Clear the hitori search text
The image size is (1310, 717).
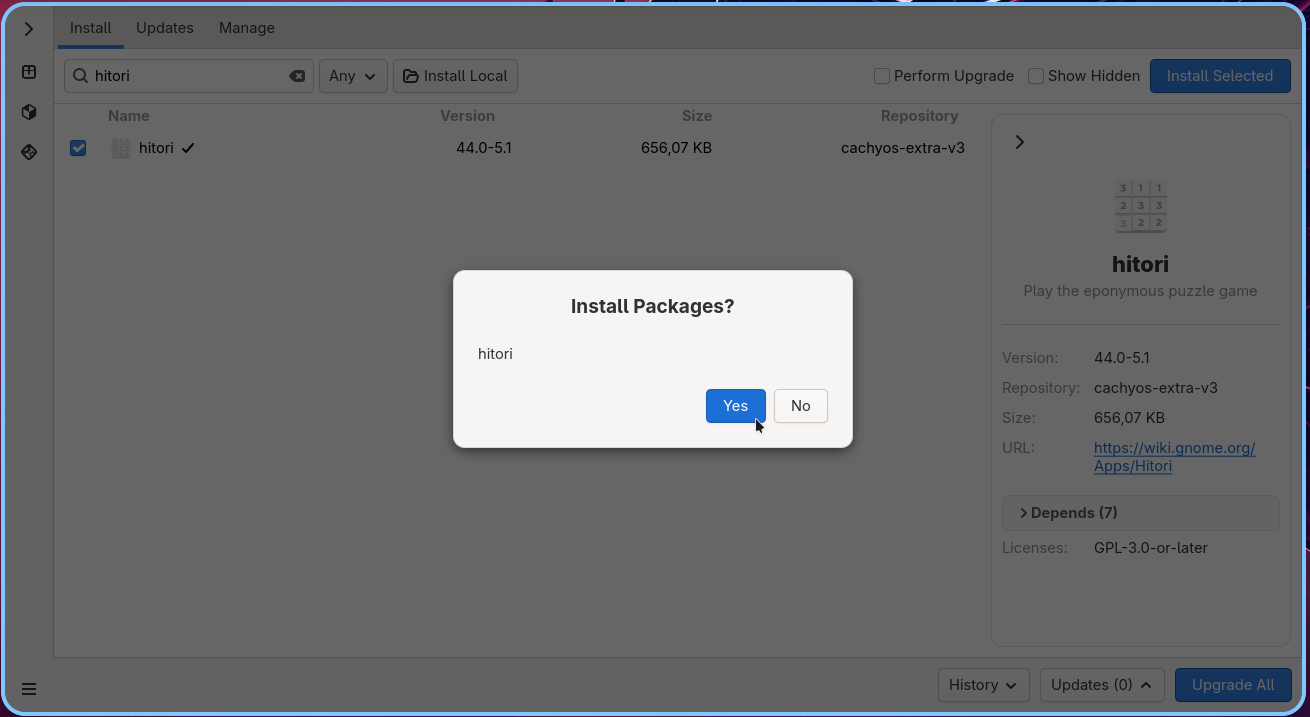(297, 76)
